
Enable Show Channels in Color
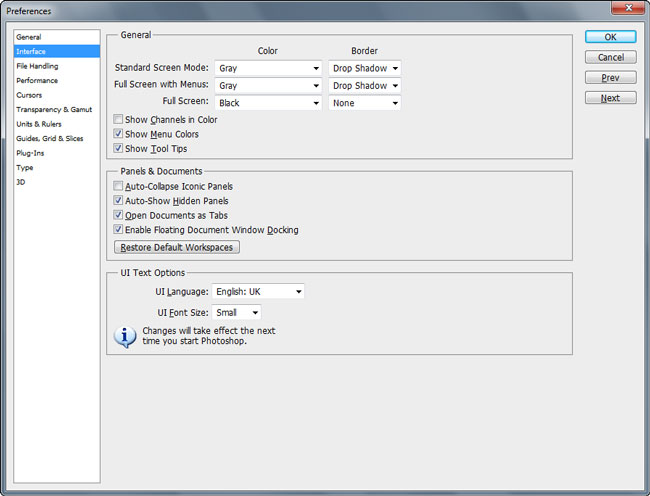(x=119, y=120)
